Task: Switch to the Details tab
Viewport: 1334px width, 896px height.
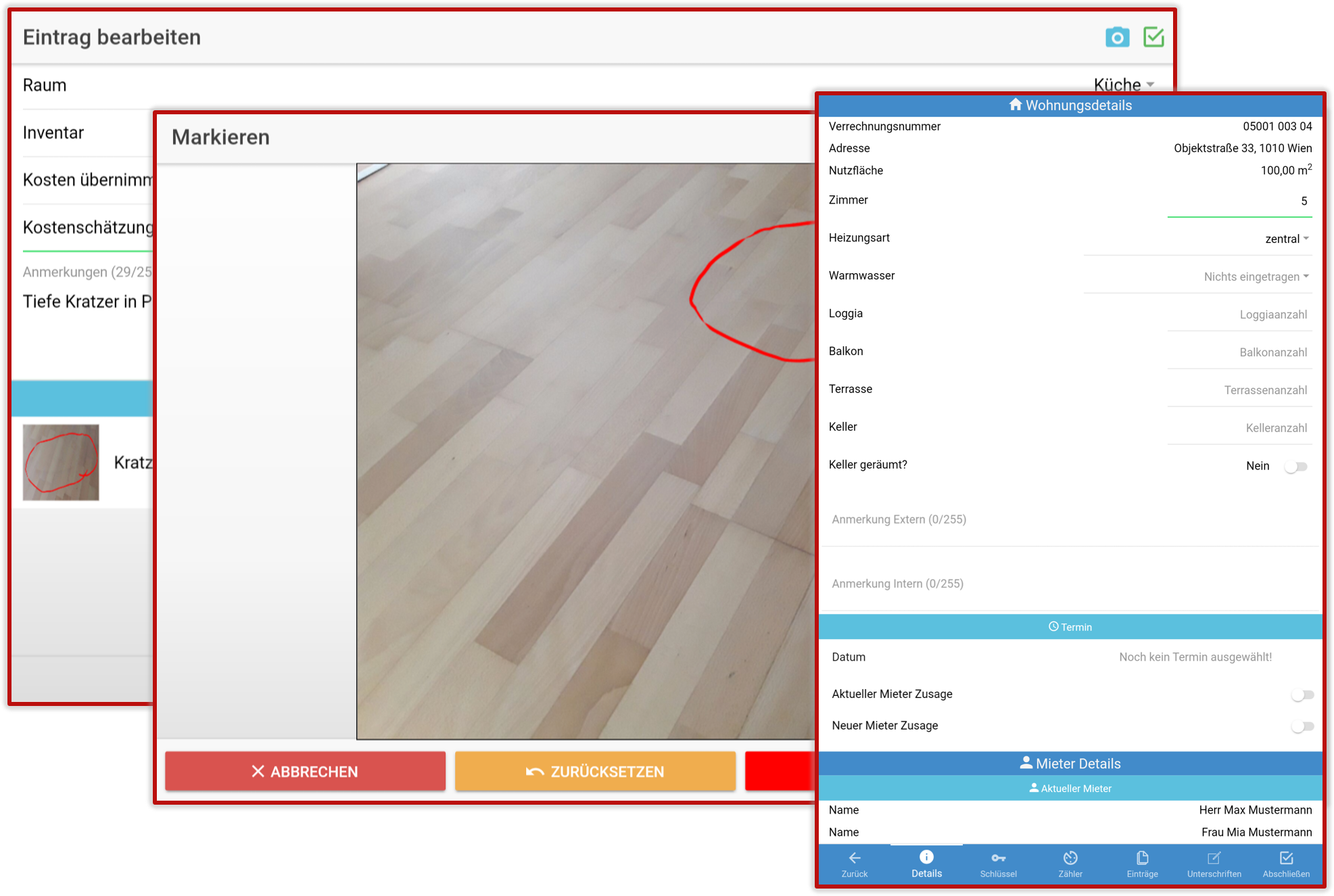Action: pos(926,864)
